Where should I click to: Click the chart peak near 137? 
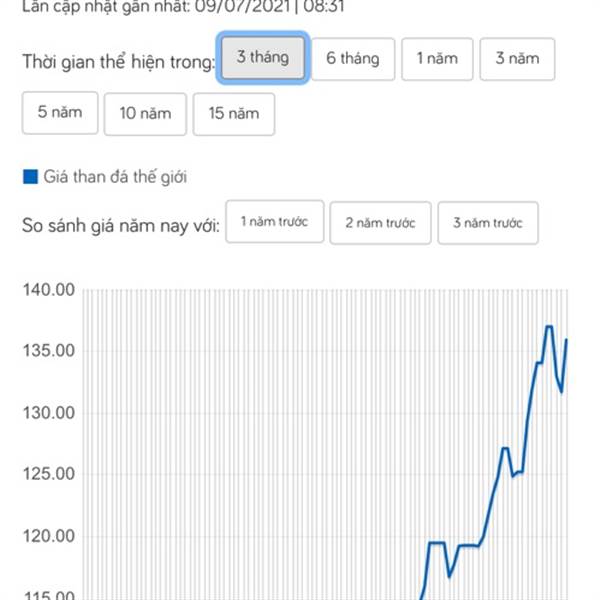549,326
